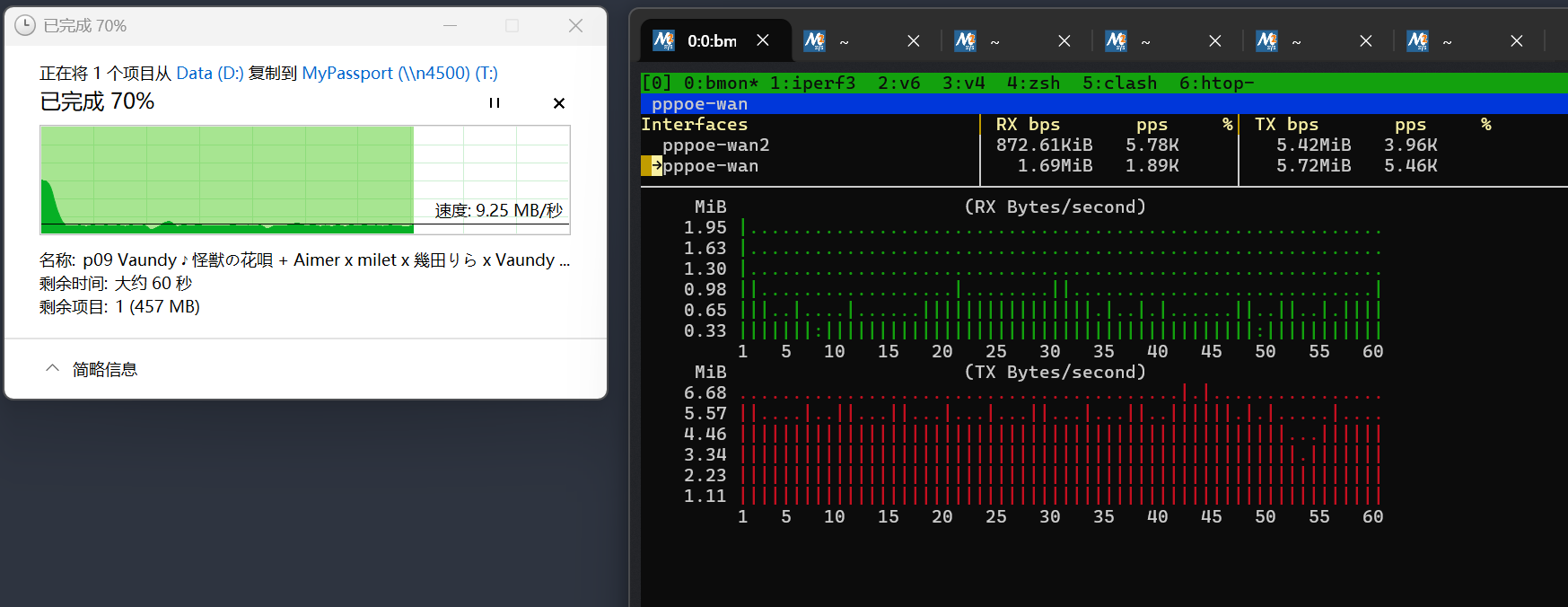1568x607 pixels.
Task: Pause the file copy operation
Action: click(x=494, y=103)
